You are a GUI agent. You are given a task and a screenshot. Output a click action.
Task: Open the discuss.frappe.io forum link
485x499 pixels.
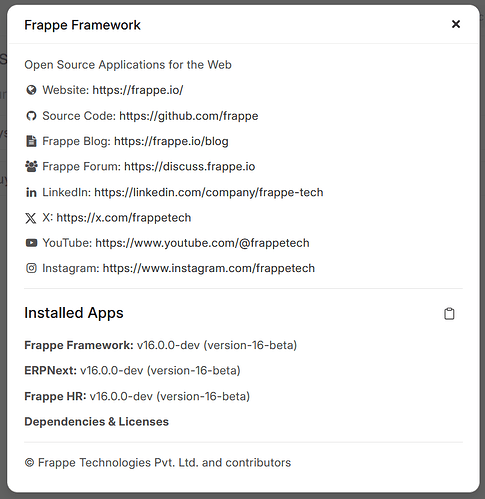[190, 166]
